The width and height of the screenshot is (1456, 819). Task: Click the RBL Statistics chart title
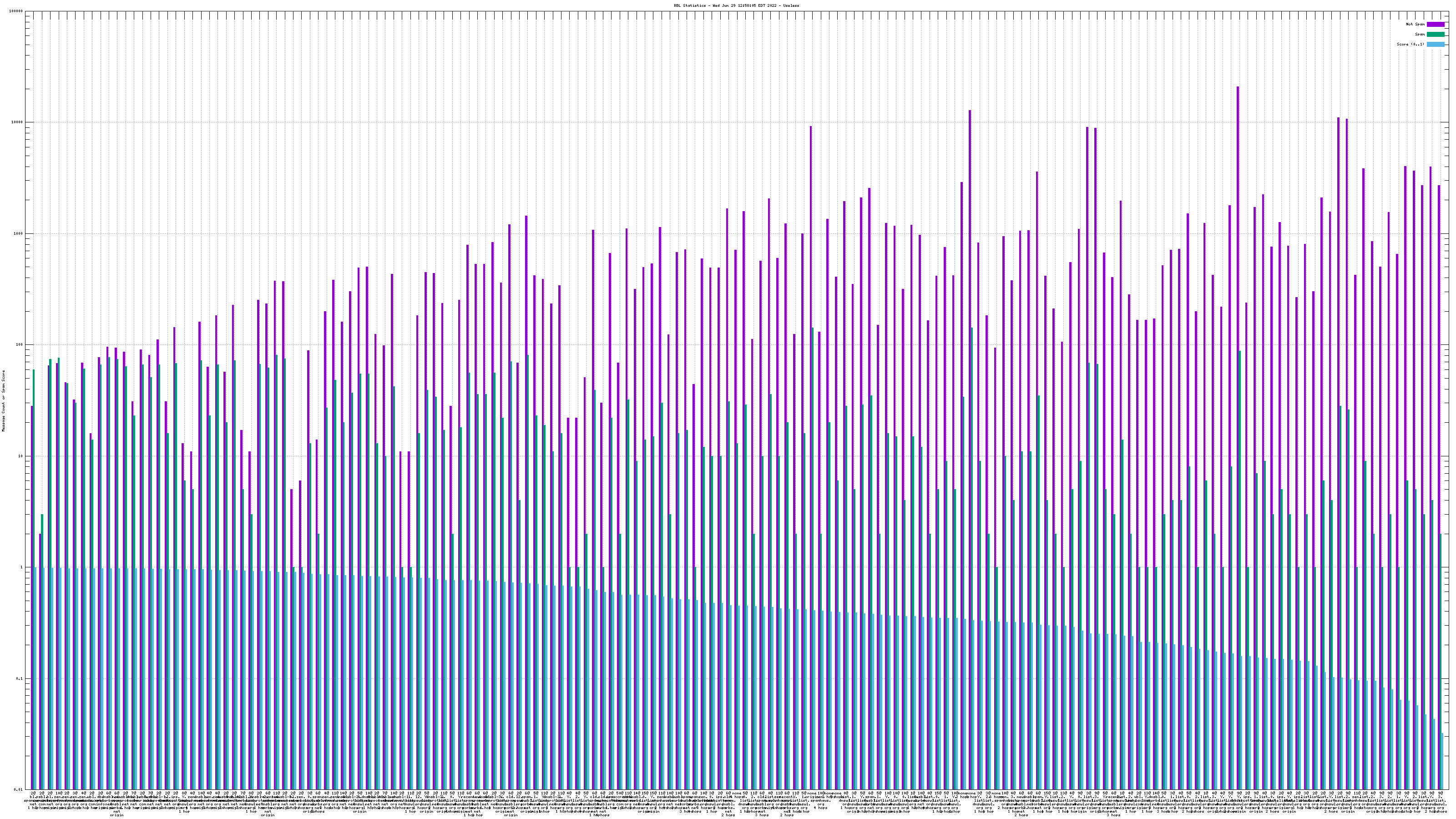[736, 5]
